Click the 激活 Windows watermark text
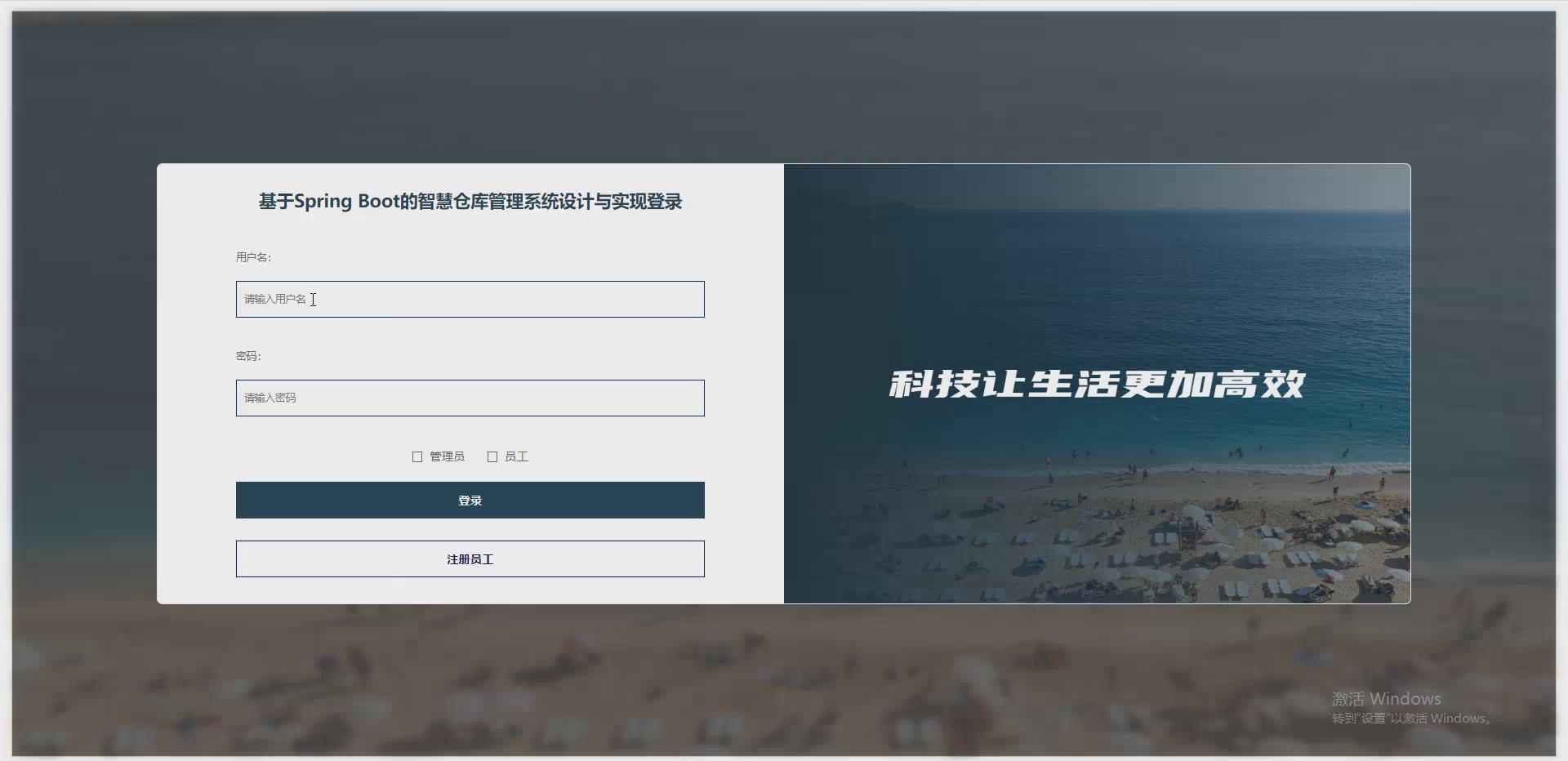The image size is (1568, 761). tap(1386, 699)
